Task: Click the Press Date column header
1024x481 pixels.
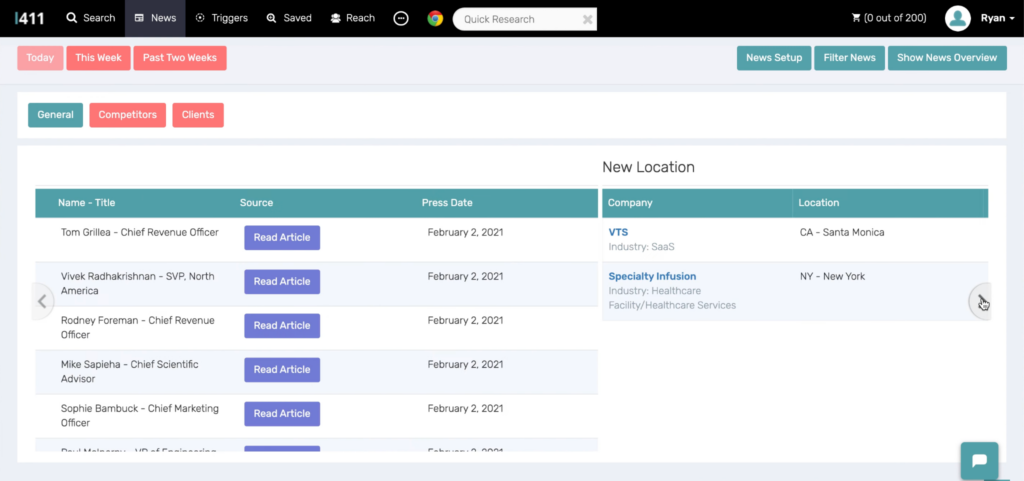Action: (447, 203)
